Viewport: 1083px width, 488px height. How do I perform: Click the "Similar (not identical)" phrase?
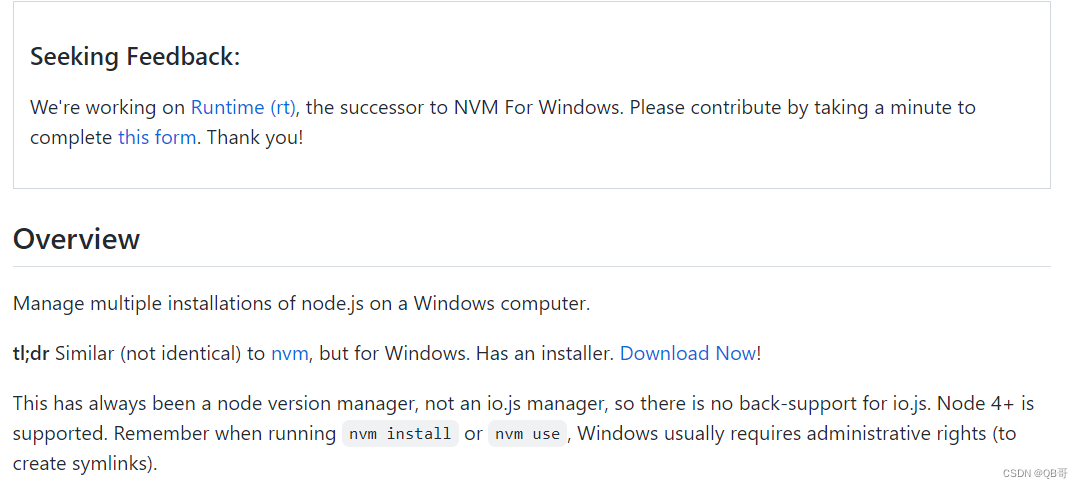[x=148, y=353]
